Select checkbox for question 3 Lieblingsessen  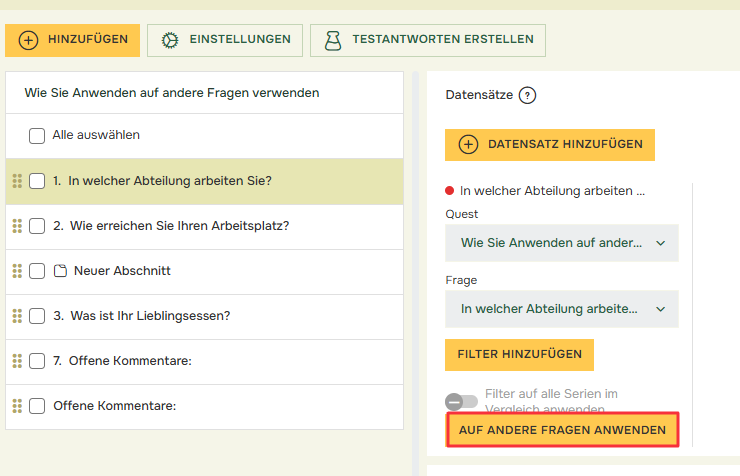37,316
